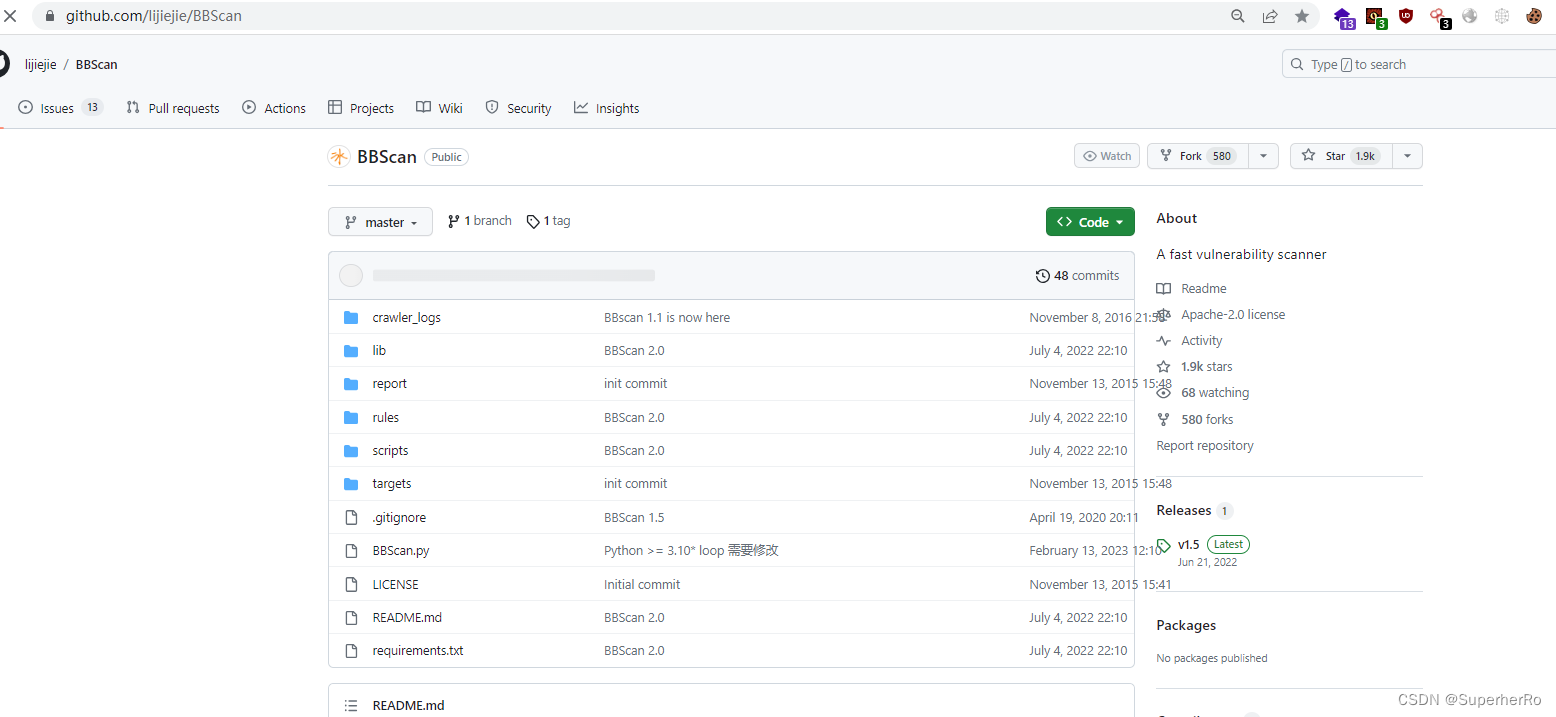
Task: Open the Readme link in About
Action: pyautogui.click(x=1191, y=288)
